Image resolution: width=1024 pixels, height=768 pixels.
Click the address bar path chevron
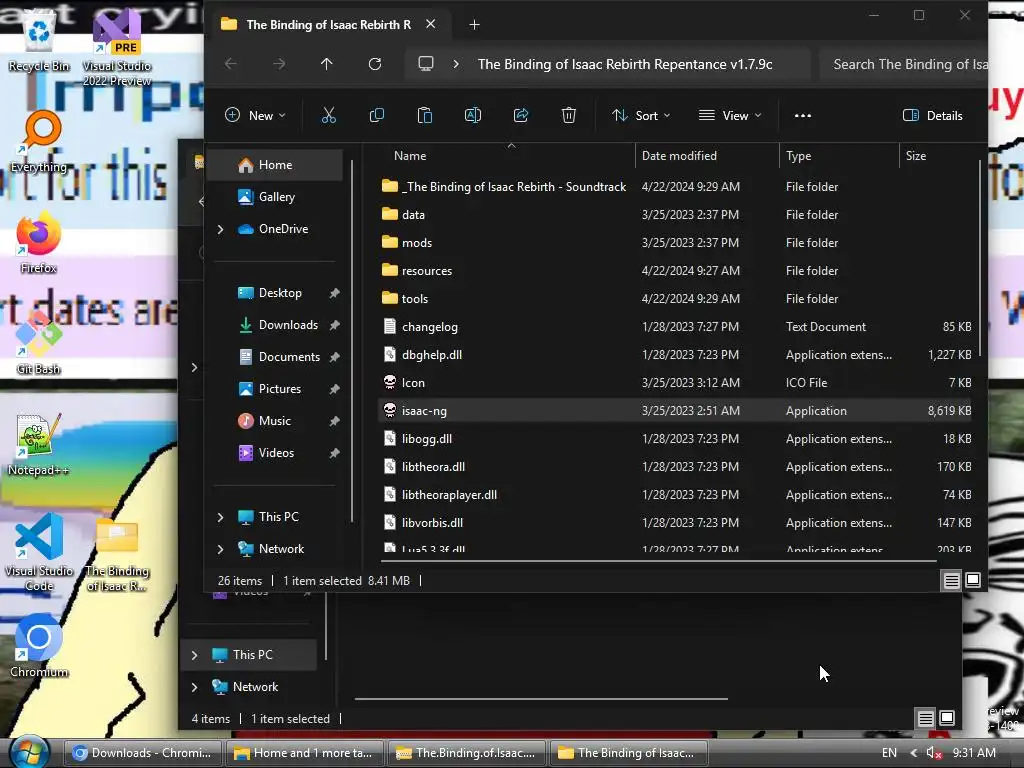[456, 64]
